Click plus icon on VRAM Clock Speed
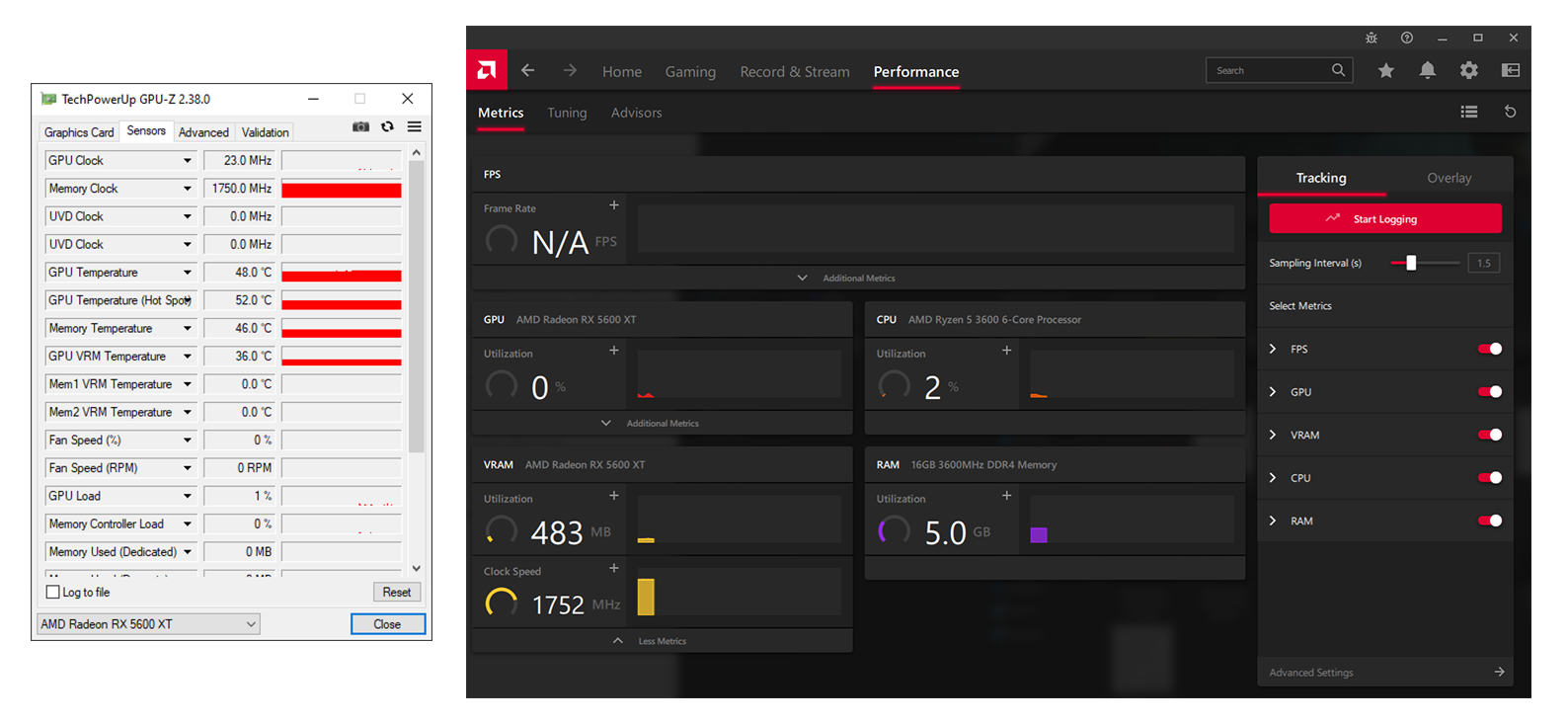Viewport: 1568px width, 723px height. 614,568
